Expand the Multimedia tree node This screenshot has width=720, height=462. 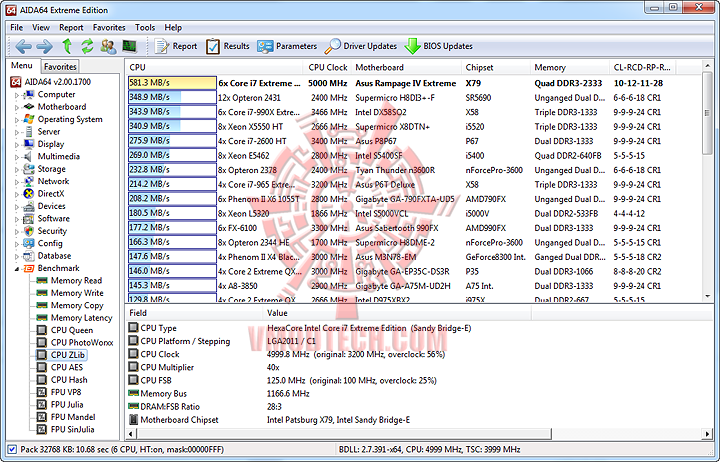click(x=17, y=157)
